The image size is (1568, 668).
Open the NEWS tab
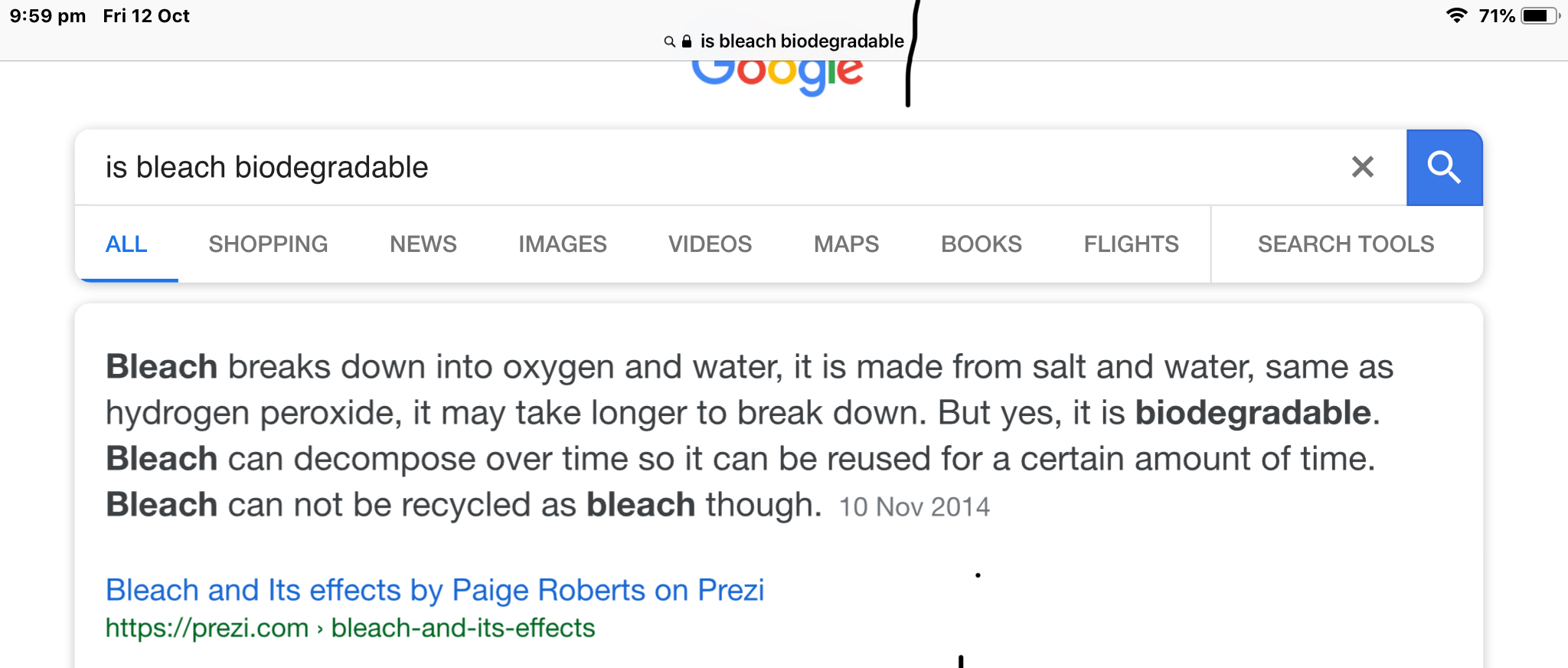(423, 244)
